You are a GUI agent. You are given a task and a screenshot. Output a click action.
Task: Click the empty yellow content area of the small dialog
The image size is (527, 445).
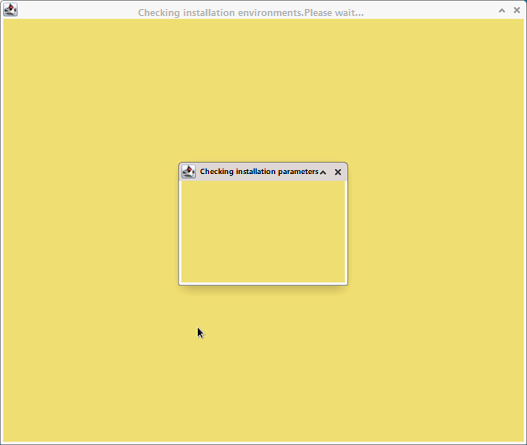point(263,232)
